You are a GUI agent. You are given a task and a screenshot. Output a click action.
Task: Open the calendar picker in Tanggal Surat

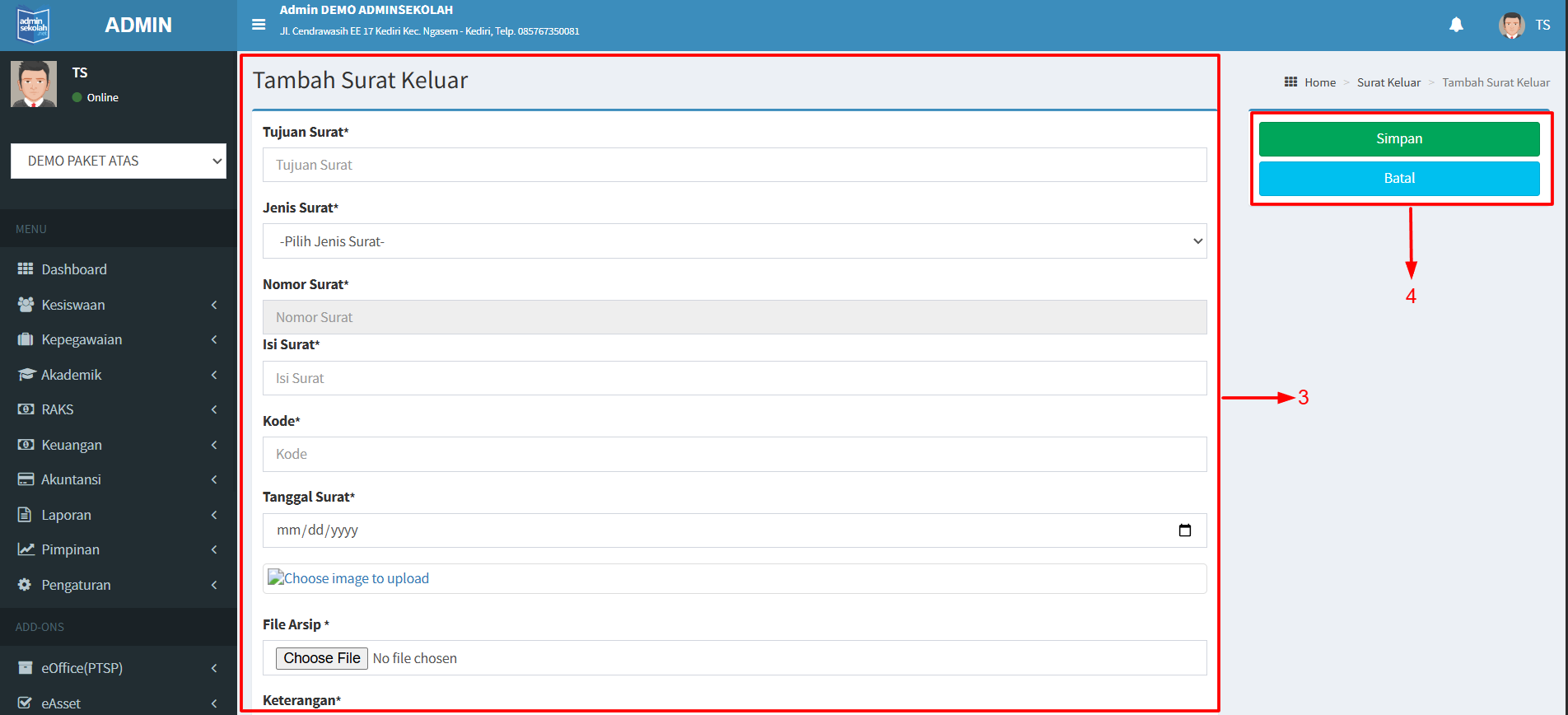(1184, 530)
